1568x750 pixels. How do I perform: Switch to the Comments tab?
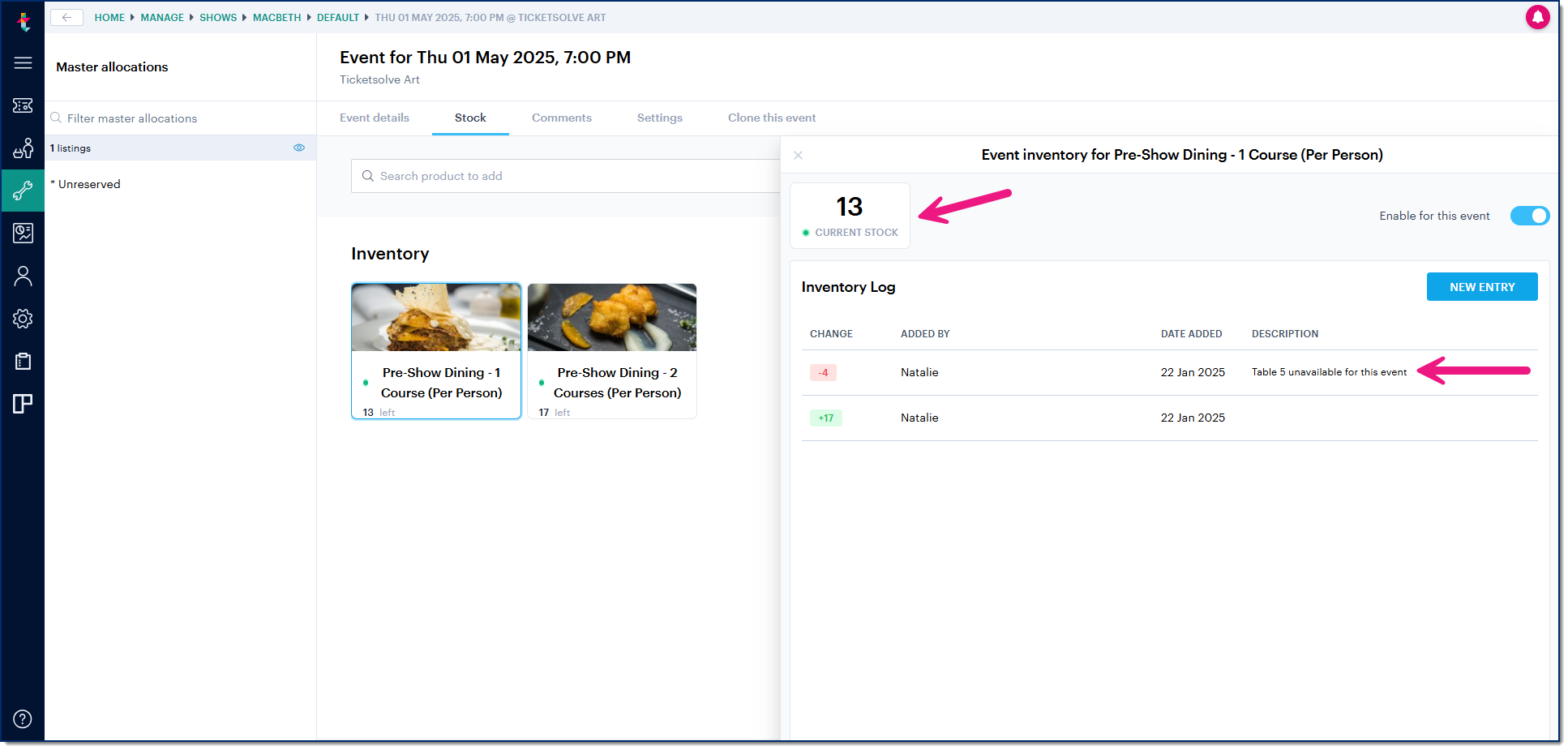tap(562, 118)
